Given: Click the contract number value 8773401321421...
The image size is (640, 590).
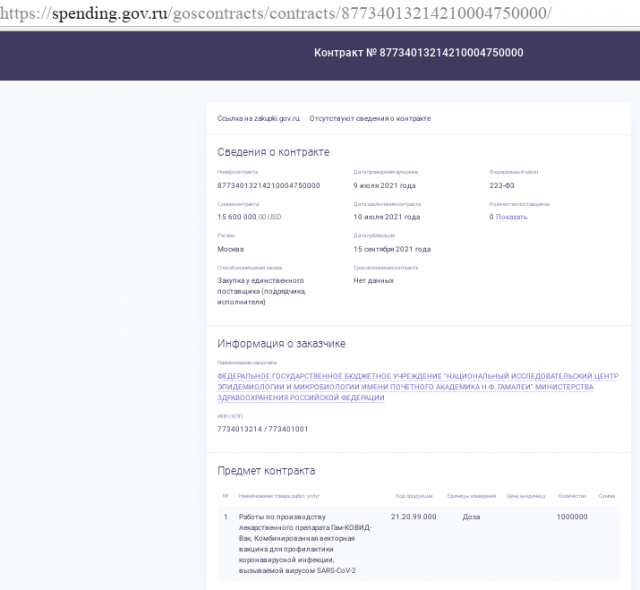Looking at the screenshot, I should (268, 185).
